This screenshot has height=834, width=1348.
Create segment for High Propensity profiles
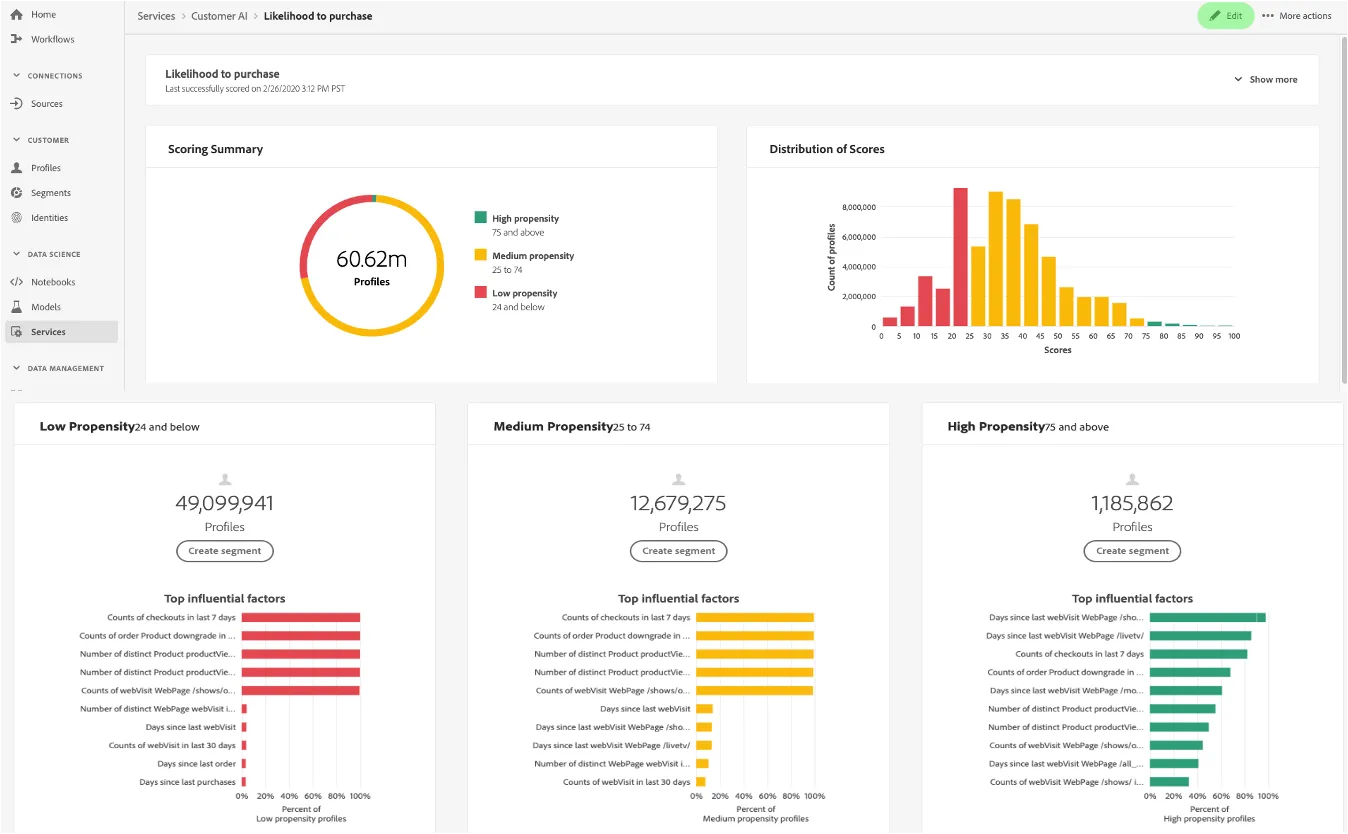tap(1132, 551)
